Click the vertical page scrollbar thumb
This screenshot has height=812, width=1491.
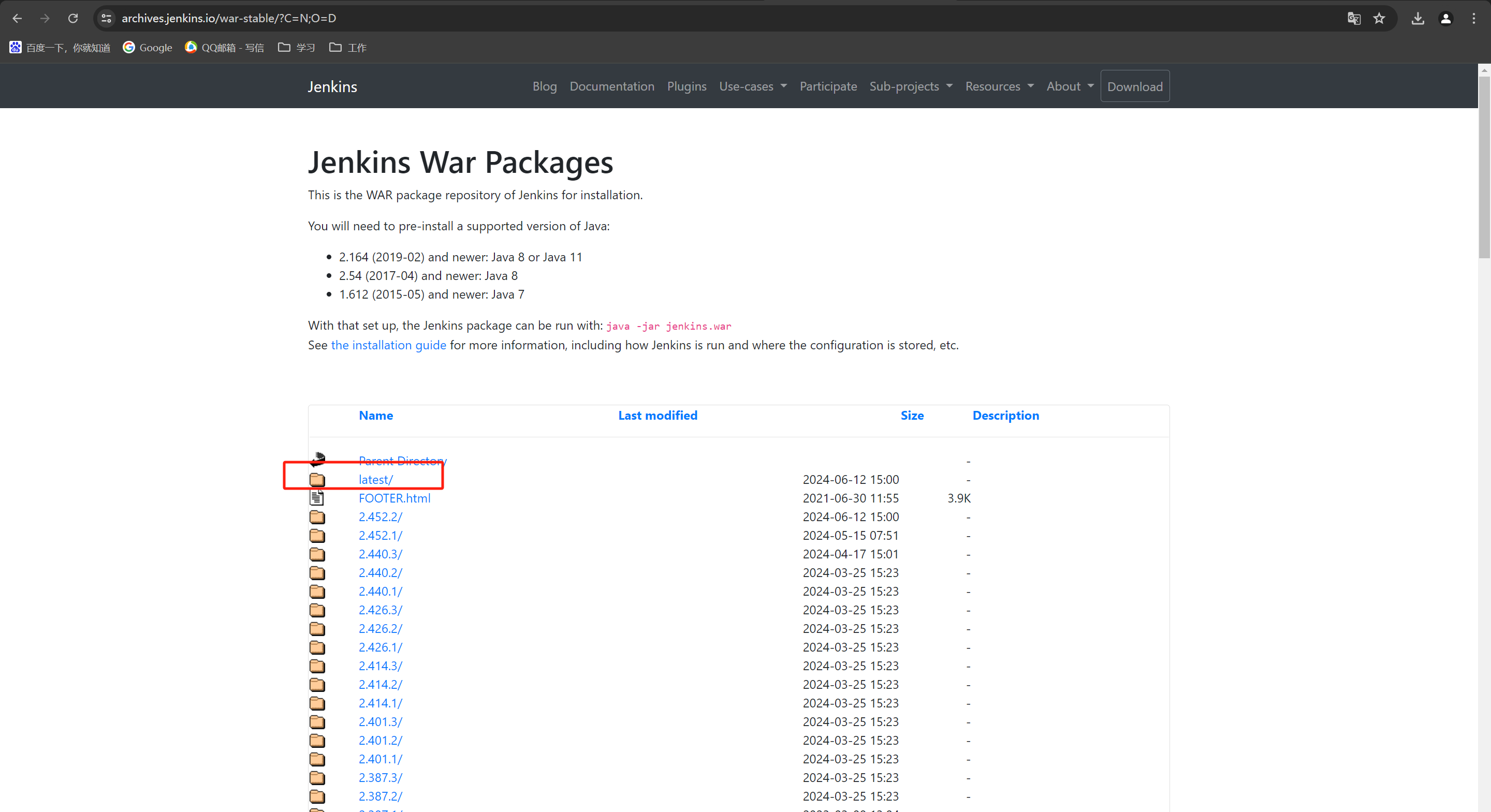pyautogui.click(x=1484, y=167)
